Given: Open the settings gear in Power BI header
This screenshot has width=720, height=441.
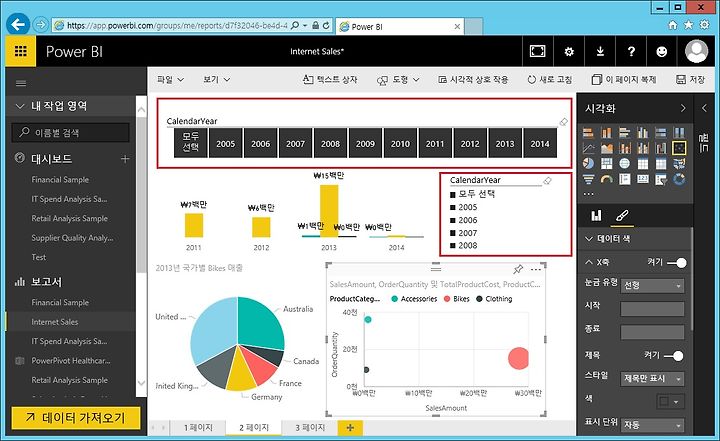Looking at the screenshot, I should tap(569, 51).
